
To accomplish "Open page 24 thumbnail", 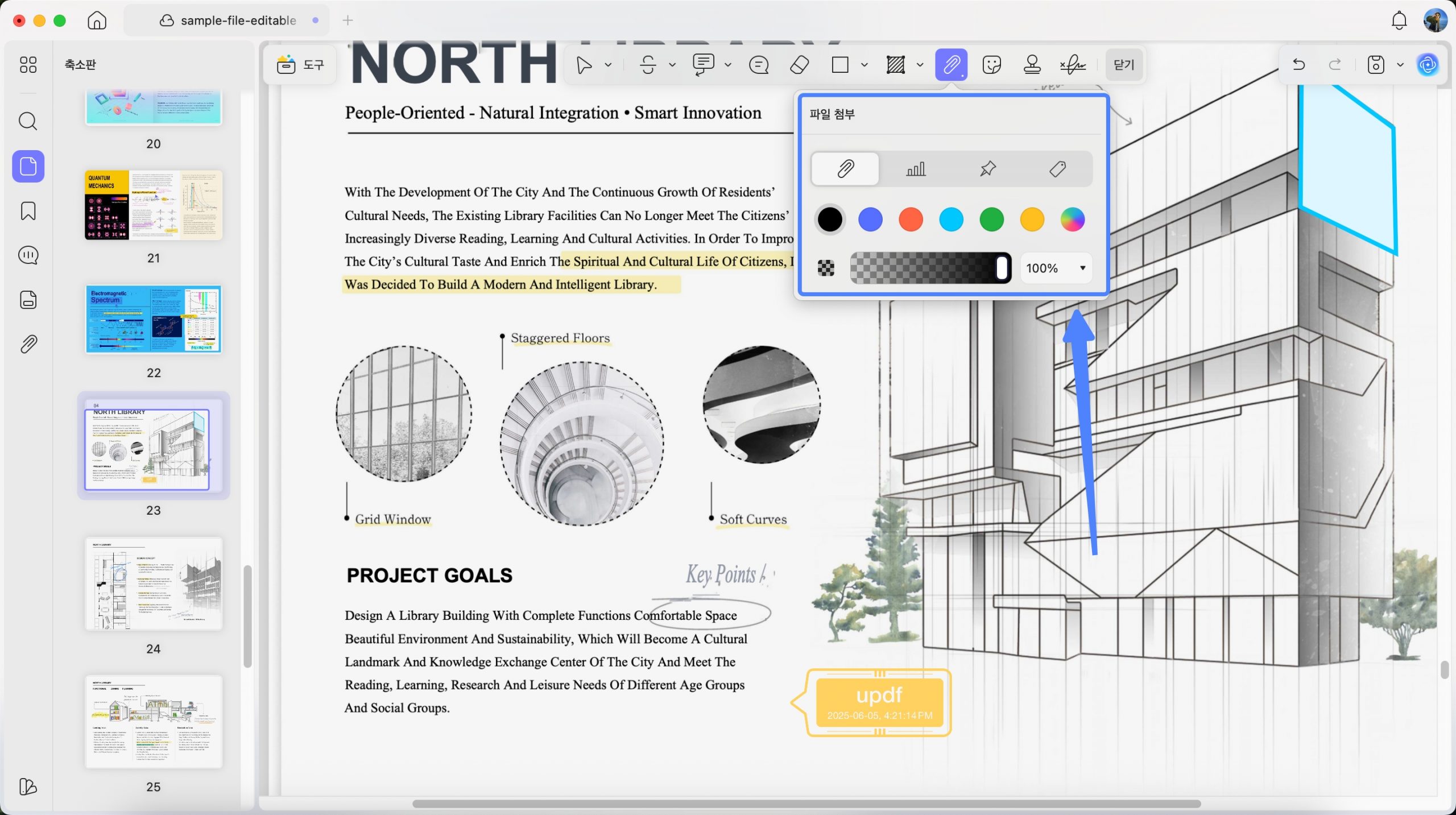I will click(x=154, y=584).
